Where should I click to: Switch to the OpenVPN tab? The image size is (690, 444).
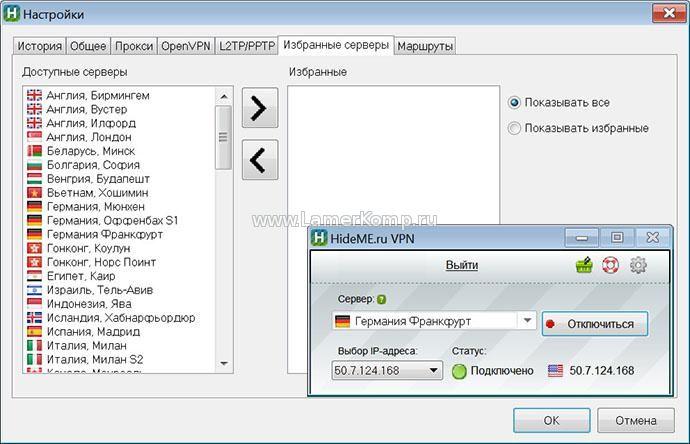pos(186,46)
